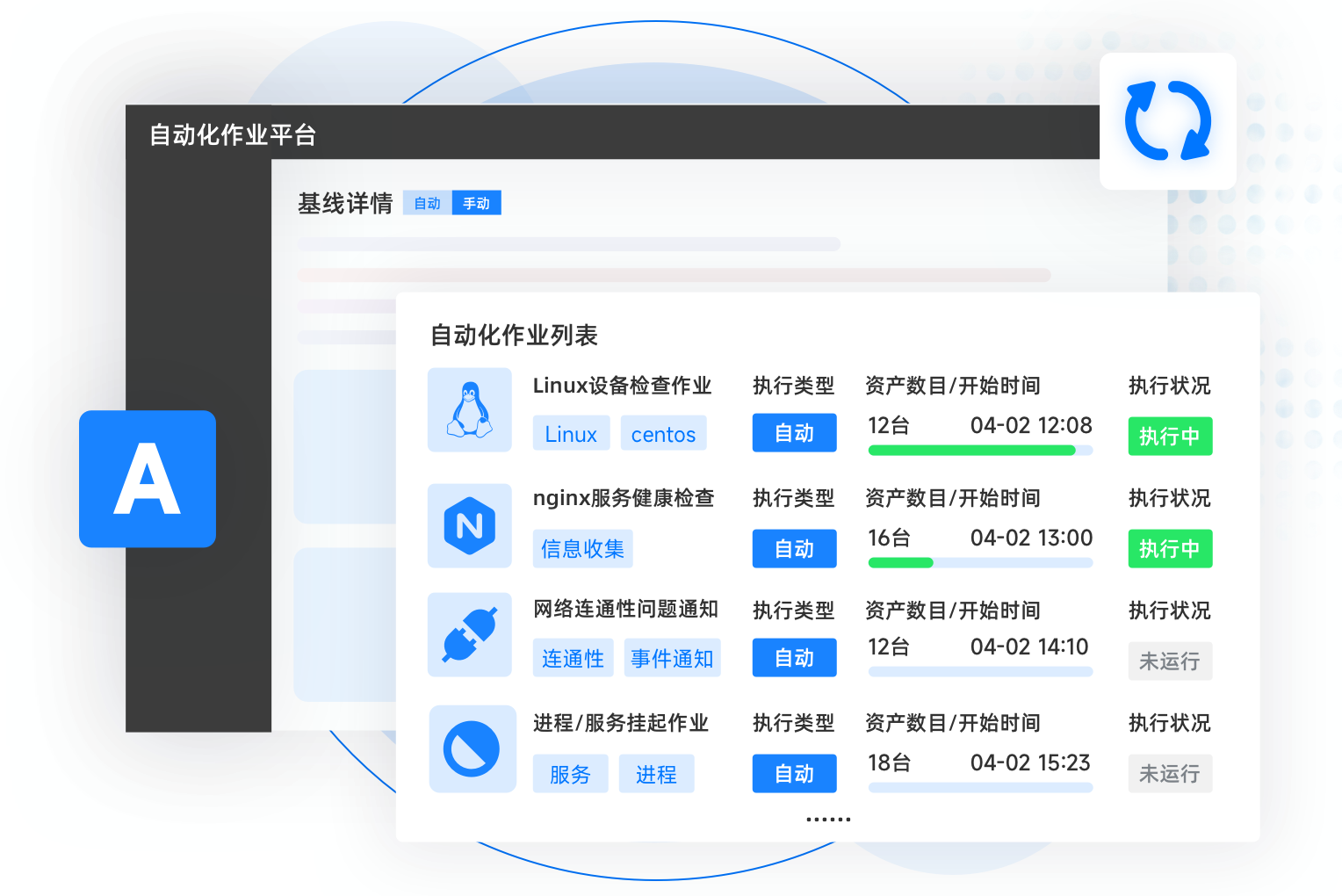Switch baseline details to 手动 mode
The width and height of the screenshot is (1342, 896).
(476, 203)
